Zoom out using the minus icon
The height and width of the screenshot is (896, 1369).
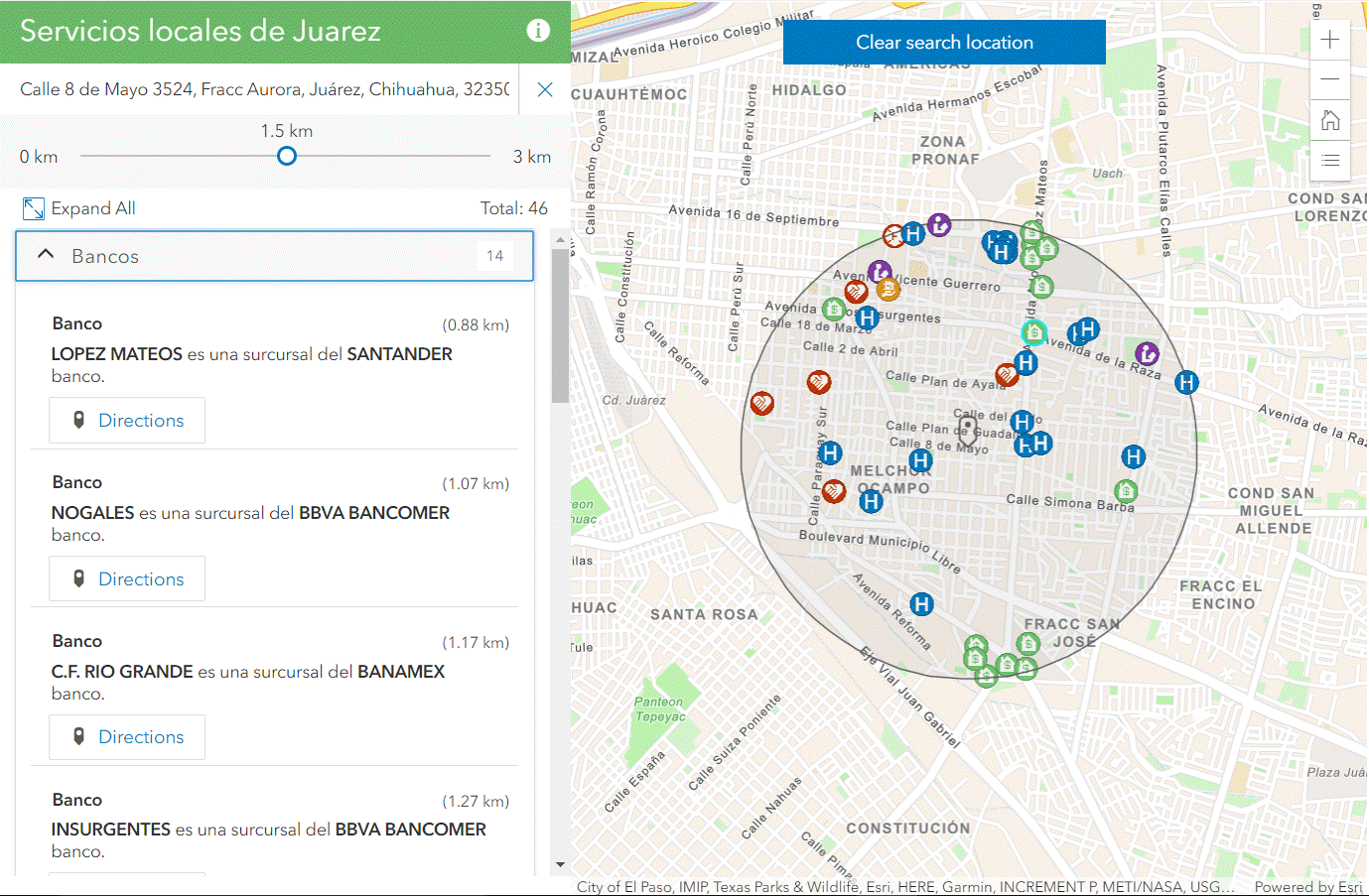pyautogui.click(x=1329, y=79)
